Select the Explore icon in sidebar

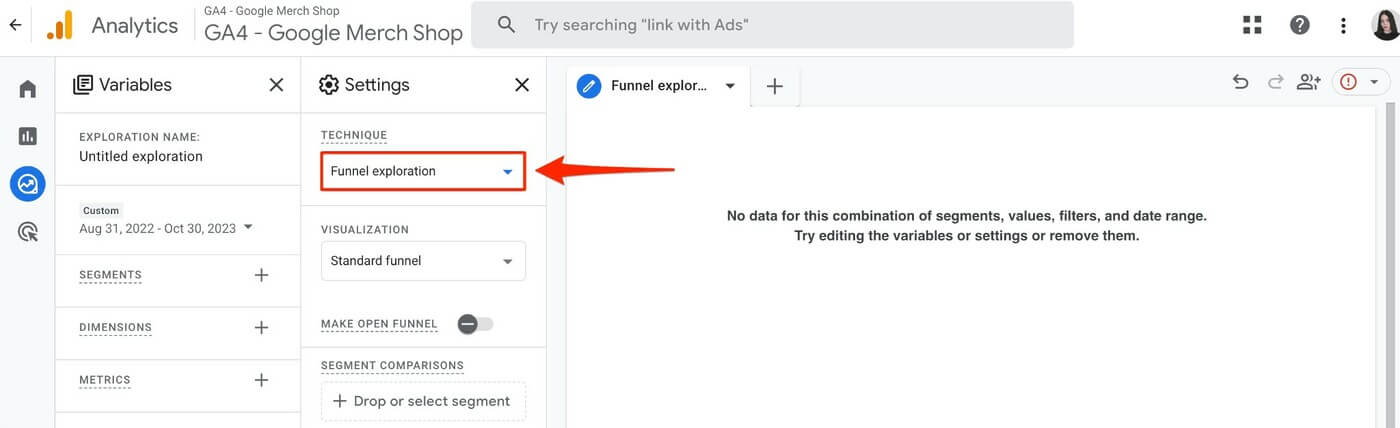28,184
